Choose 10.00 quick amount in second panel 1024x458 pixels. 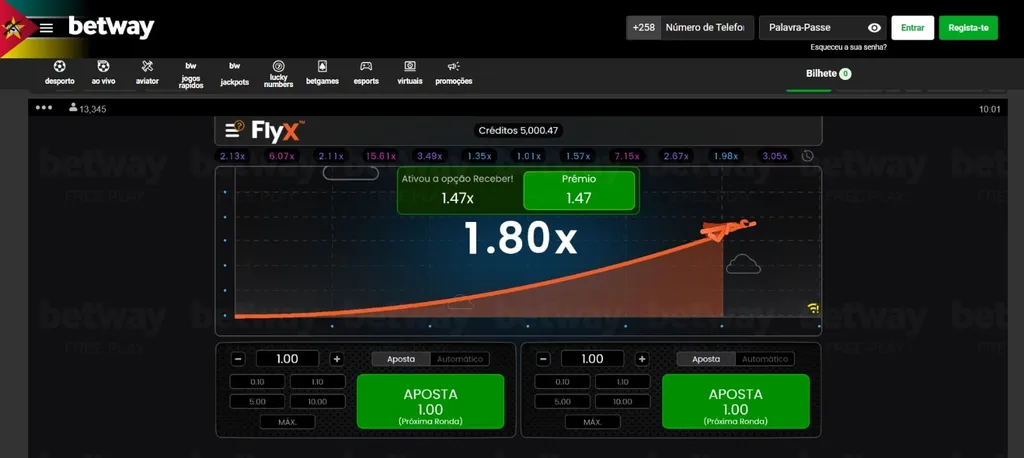click(x=622, y=402)
